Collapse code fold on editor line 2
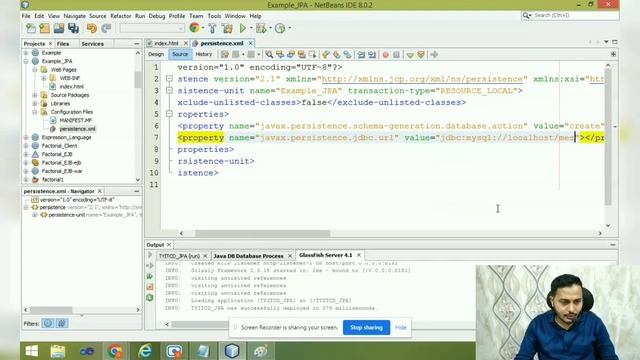 point(169,79)
